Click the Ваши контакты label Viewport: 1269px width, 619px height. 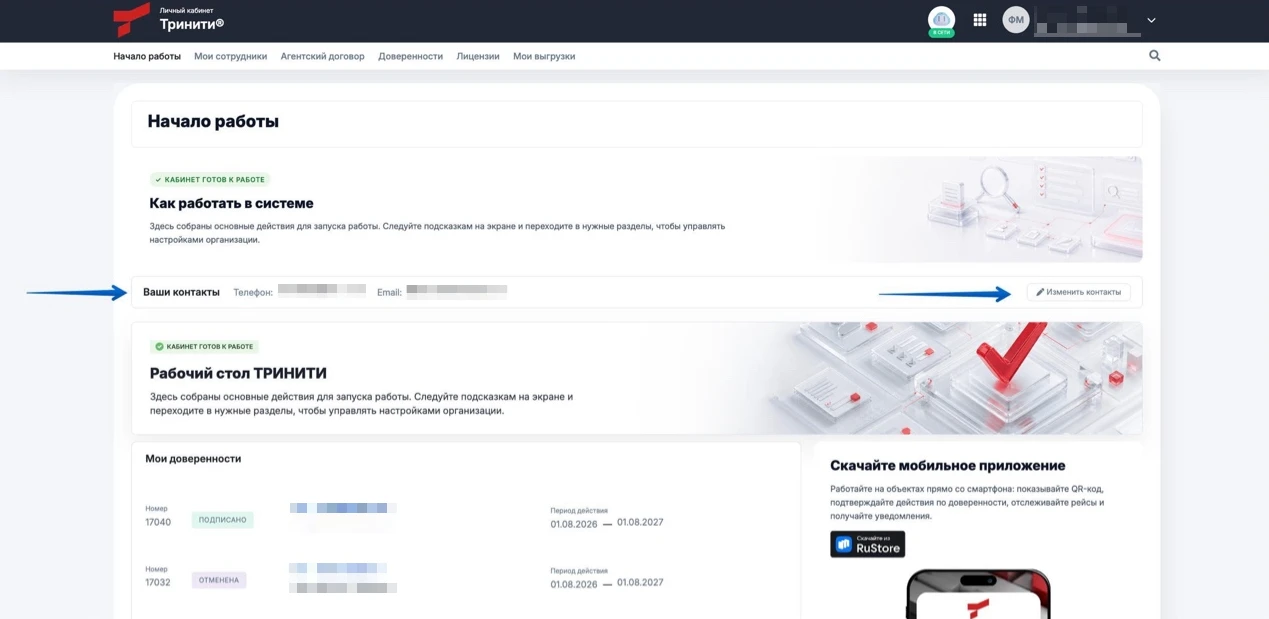tap(181, 292)
